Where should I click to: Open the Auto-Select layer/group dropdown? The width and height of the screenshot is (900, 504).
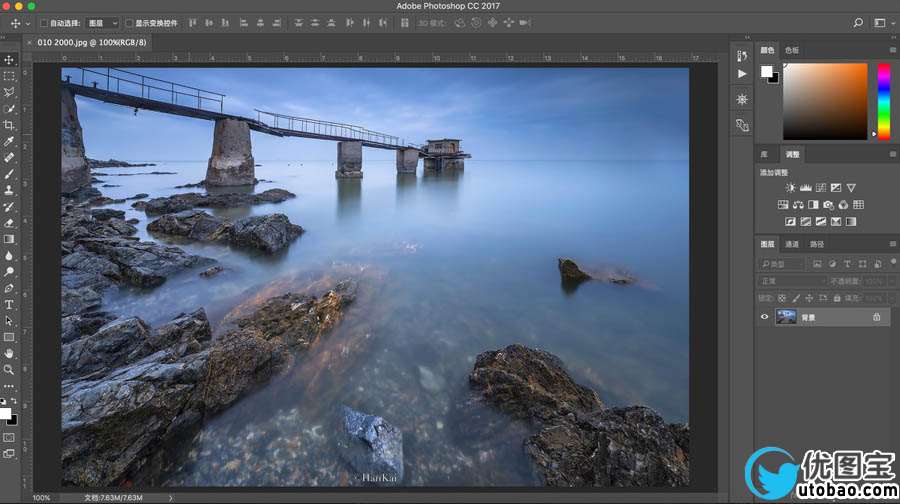click(x=102, y=23)
